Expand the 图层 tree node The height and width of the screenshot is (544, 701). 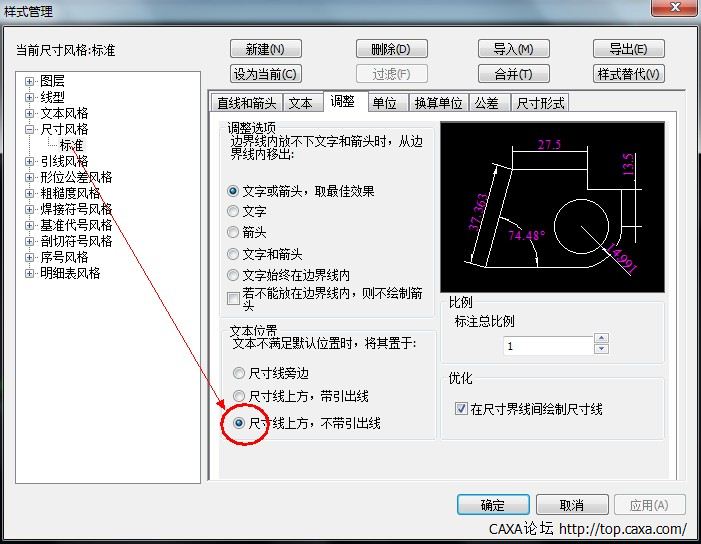tap(30, 81)
